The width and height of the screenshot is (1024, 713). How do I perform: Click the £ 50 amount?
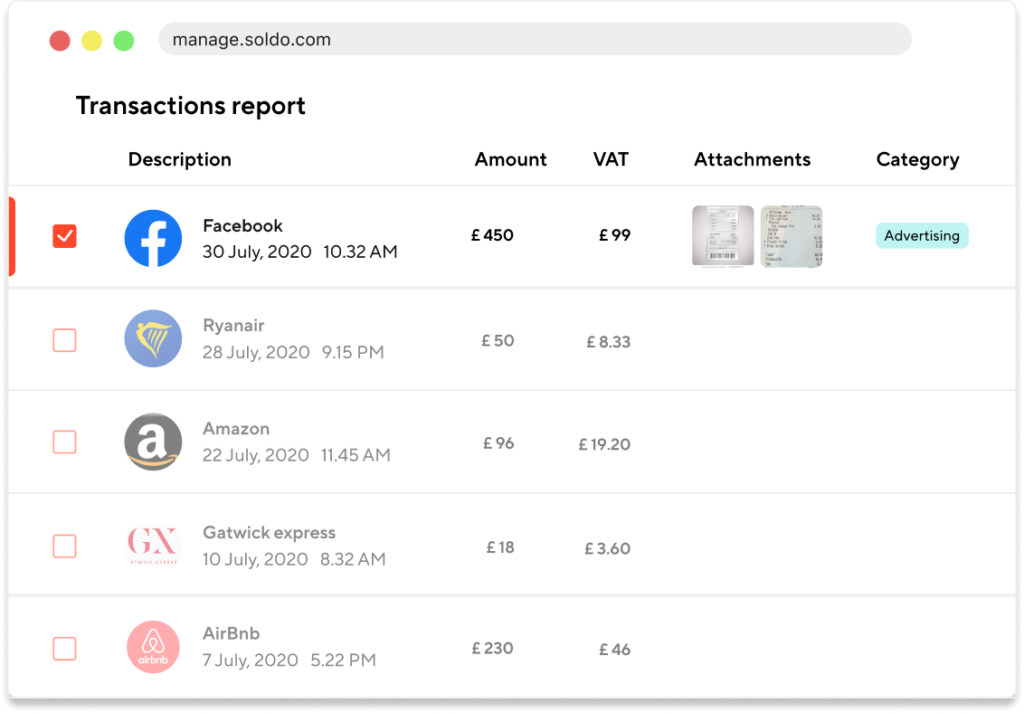pos(498,341)
